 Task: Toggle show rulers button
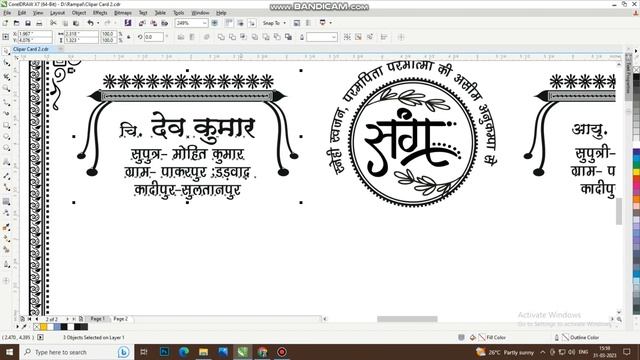click(229, 23)
